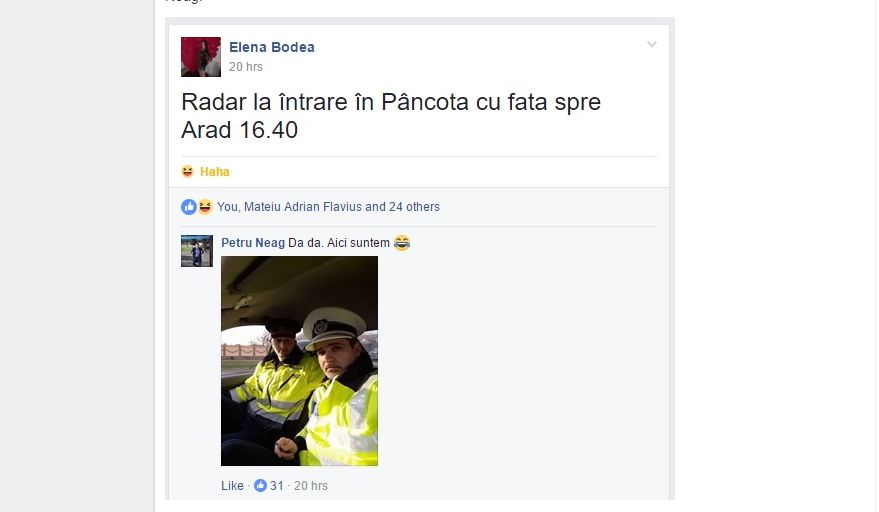Click the Elena Bodea name link

pyautogui.click(x=272, y=47)
